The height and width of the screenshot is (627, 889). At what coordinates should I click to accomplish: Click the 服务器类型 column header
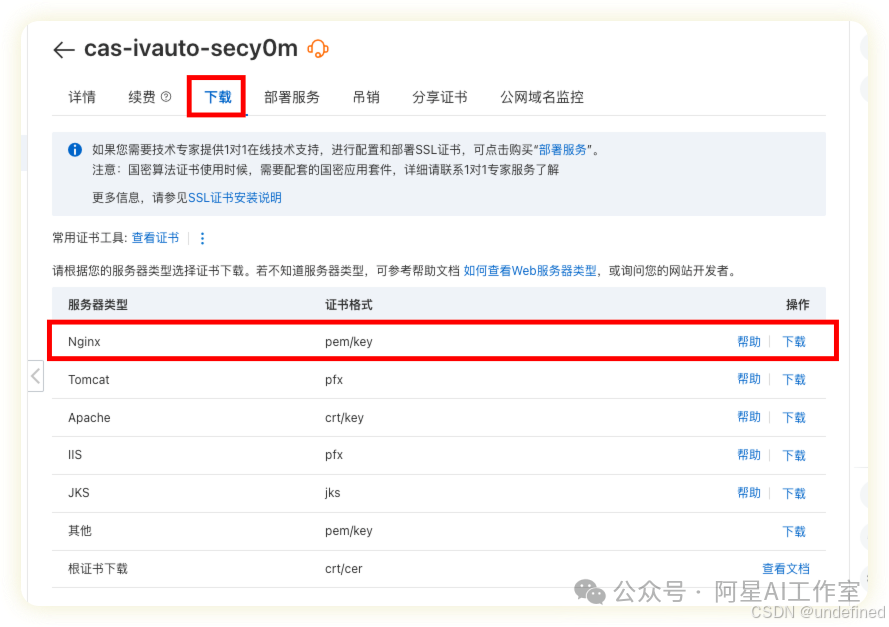(x=98, y=305)
